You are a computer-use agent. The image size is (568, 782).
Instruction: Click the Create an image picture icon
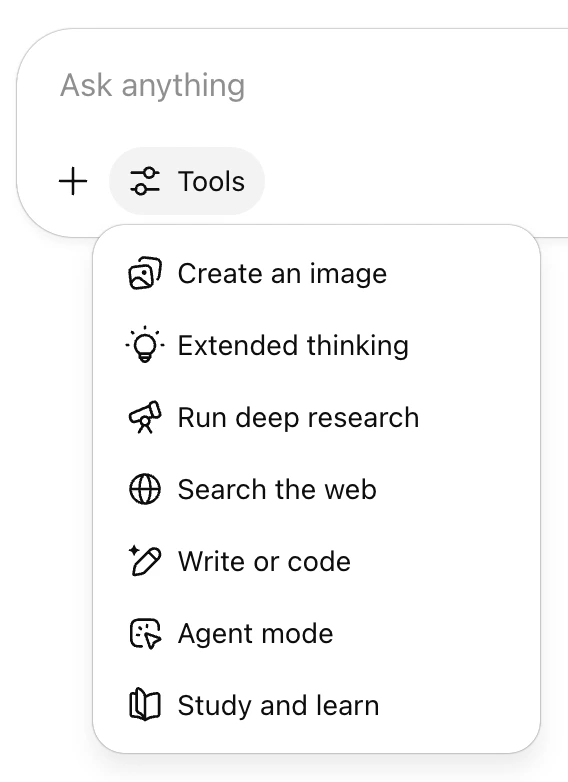coord(145,273)
